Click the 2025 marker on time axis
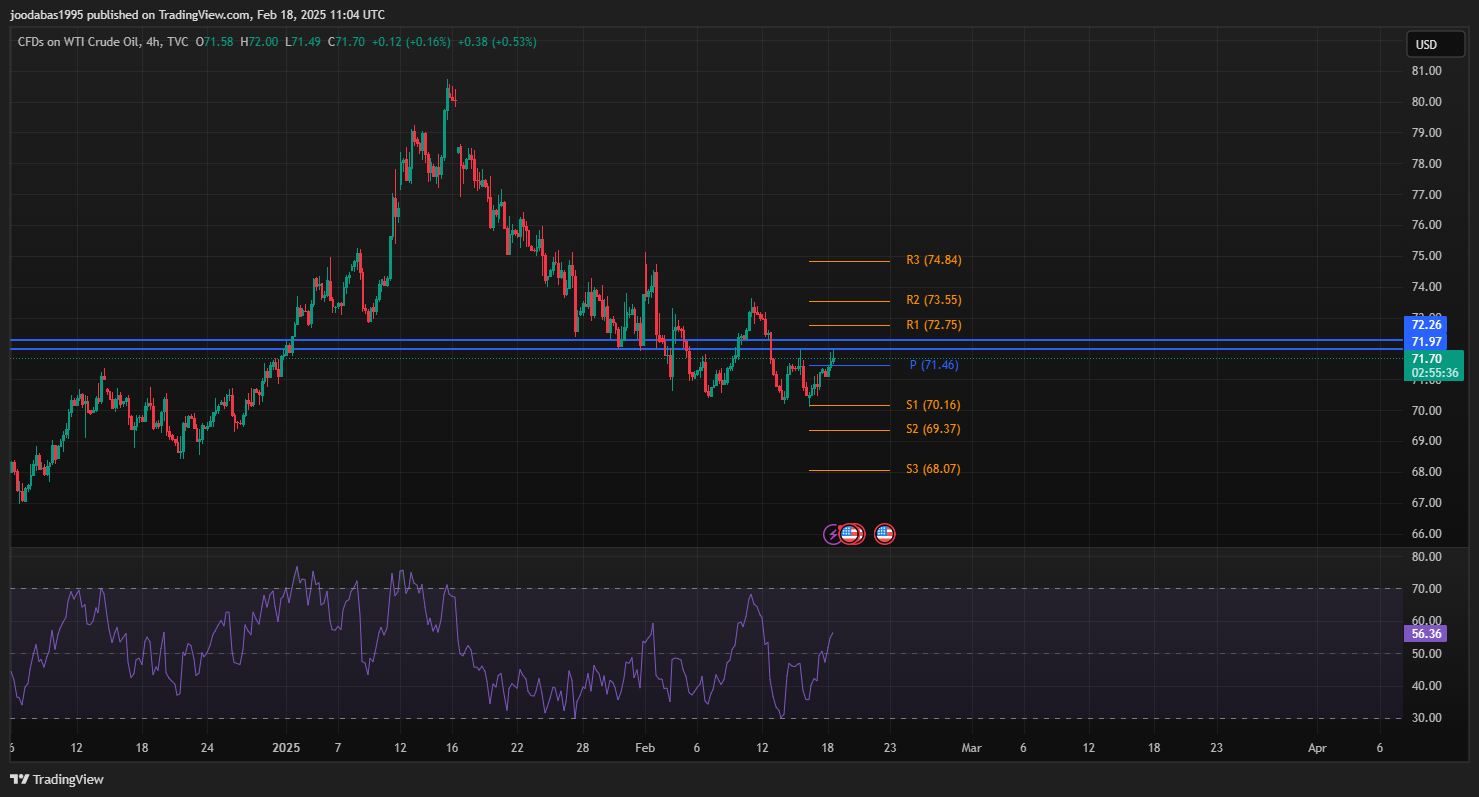This screenshot has width=1479, height=797. 287,748
